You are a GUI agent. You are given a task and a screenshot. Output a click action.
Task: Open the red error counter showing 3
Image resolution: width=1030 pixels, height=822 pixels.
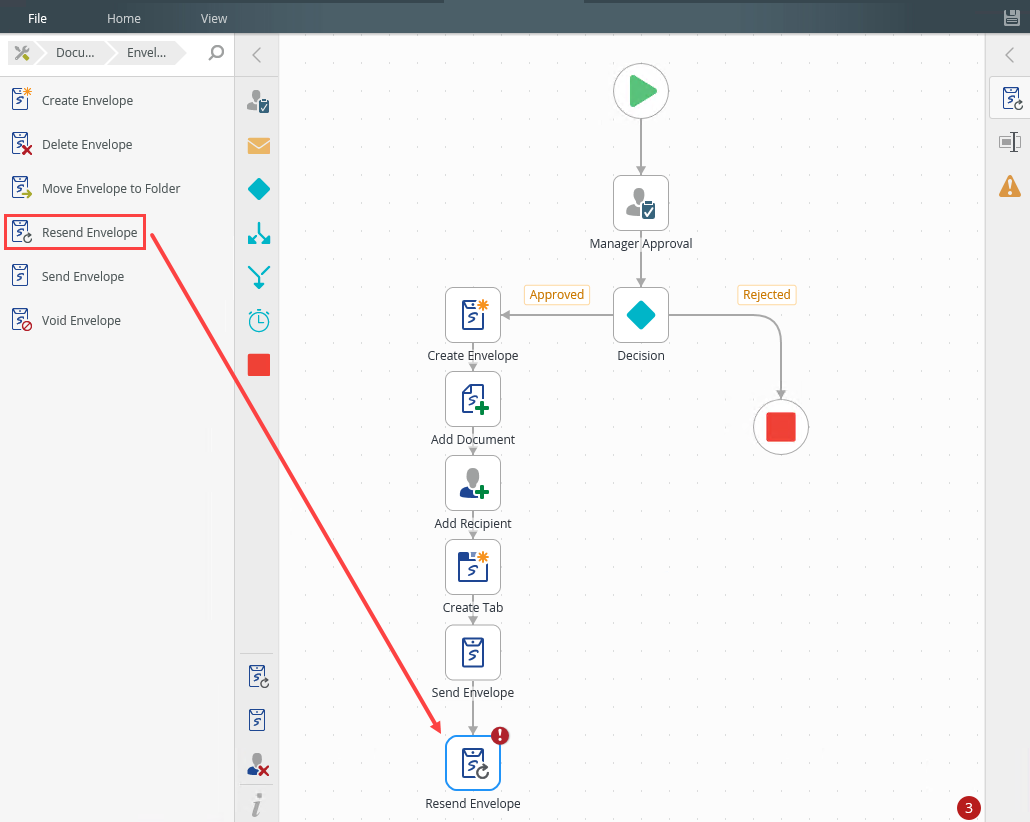pos(968,808)
